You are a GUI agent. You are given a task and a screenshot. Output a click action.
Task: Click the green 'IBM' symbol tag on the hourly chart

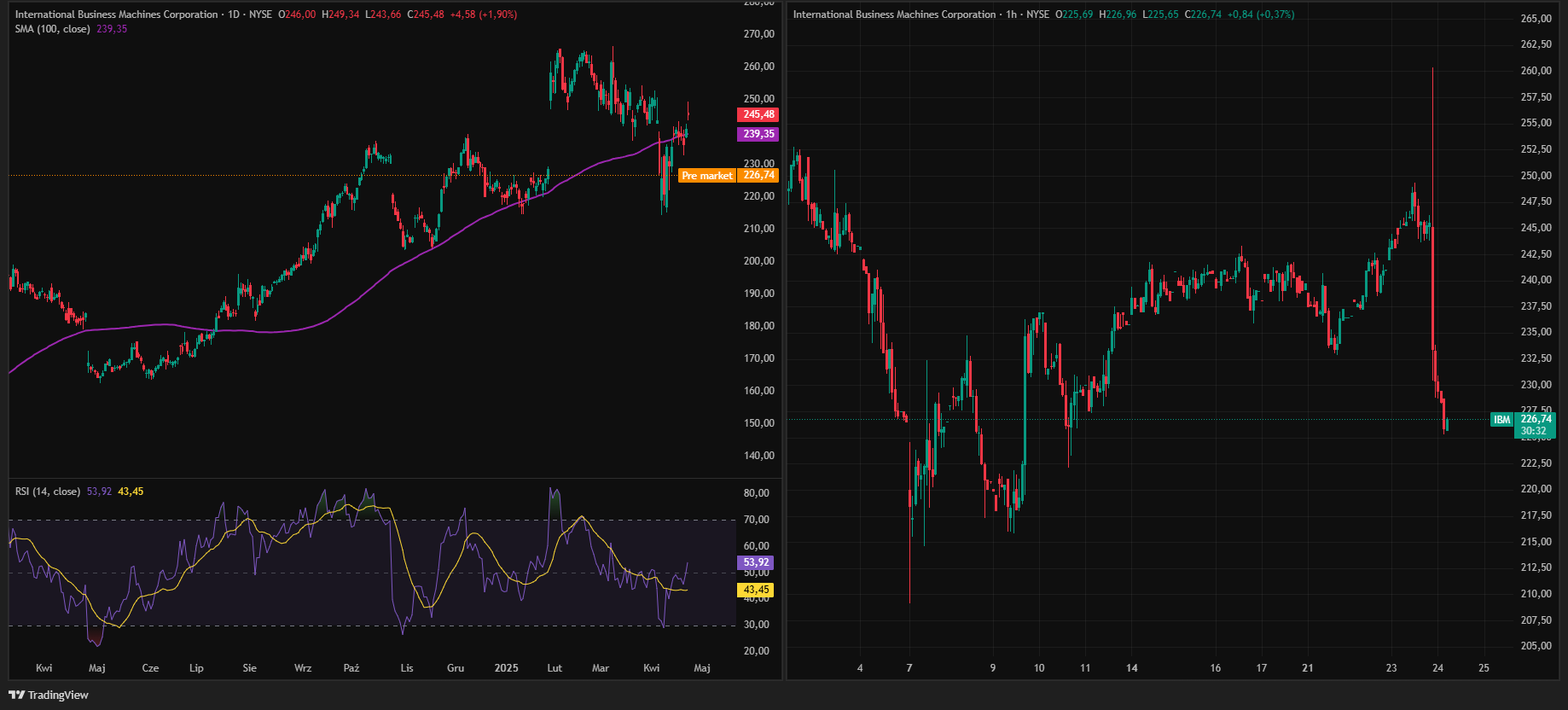pos(1502,419)
